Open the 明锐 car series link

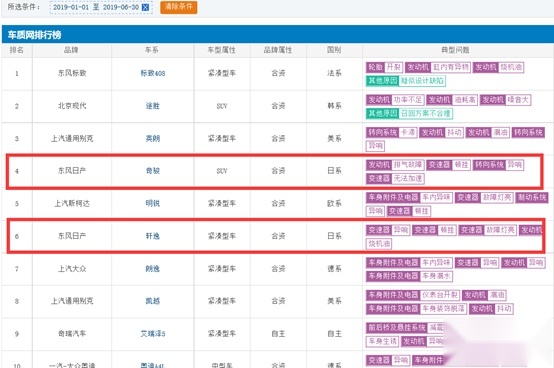153,203
